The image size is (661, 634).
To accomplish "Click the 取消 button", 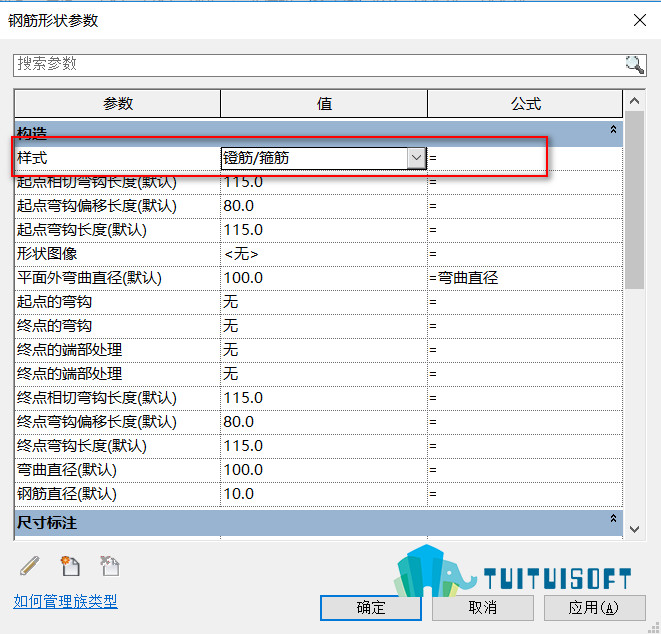I will pyautogui.click(x=483, y=607).
